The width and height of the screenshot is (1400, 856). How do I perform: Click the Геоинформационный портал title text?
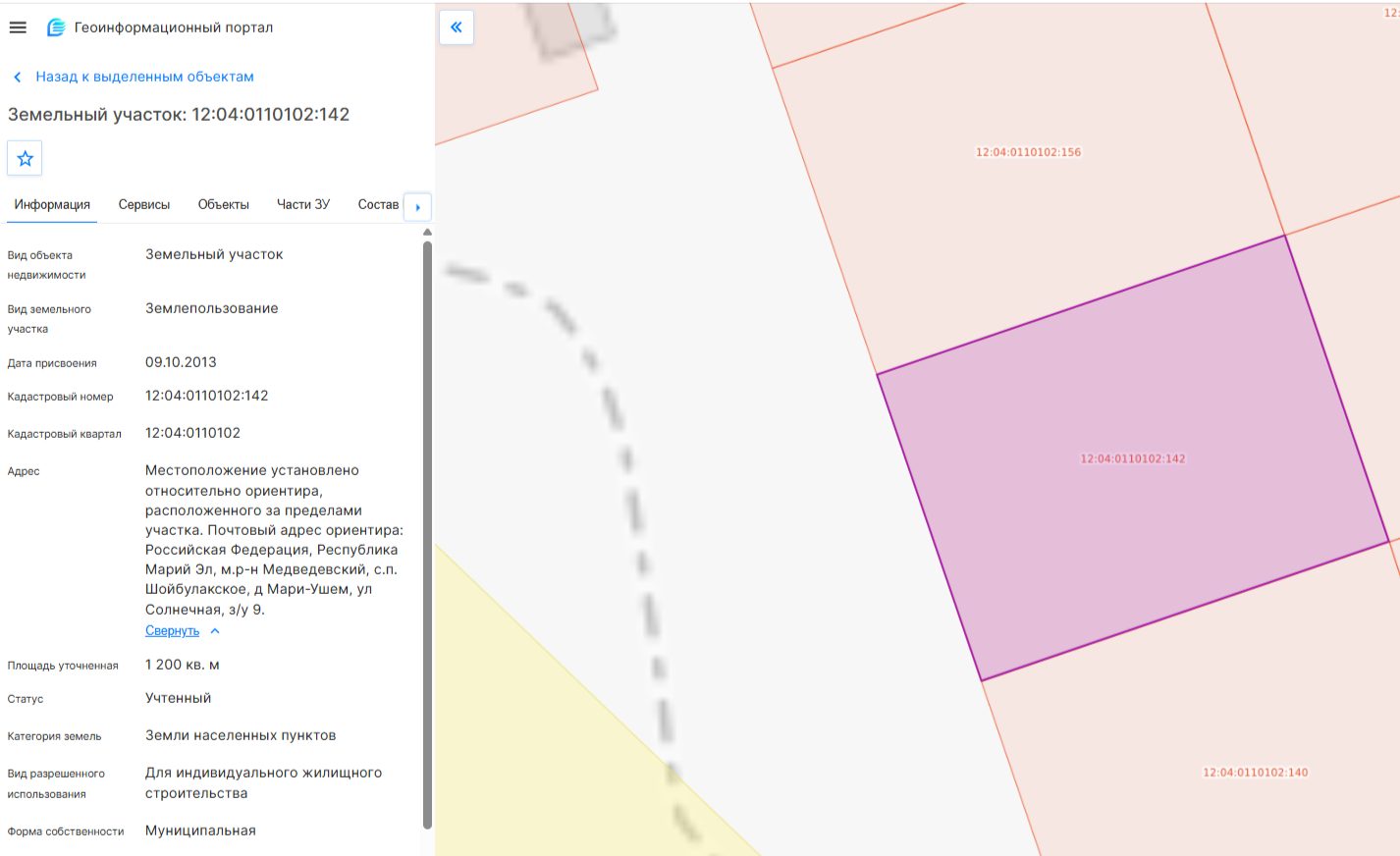[174, 27]
